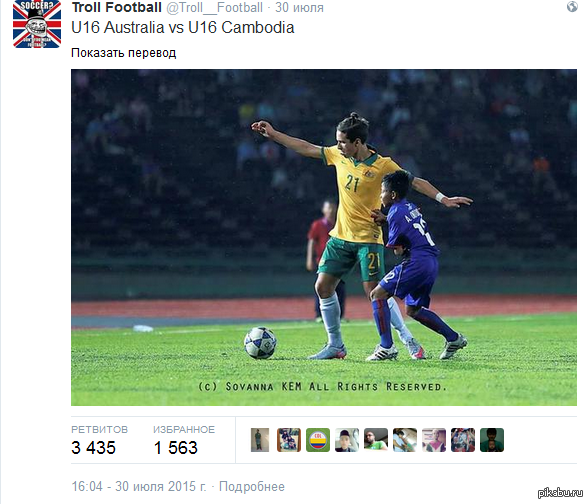Click the Troll Football profile avatar

[x=37, y=24]
